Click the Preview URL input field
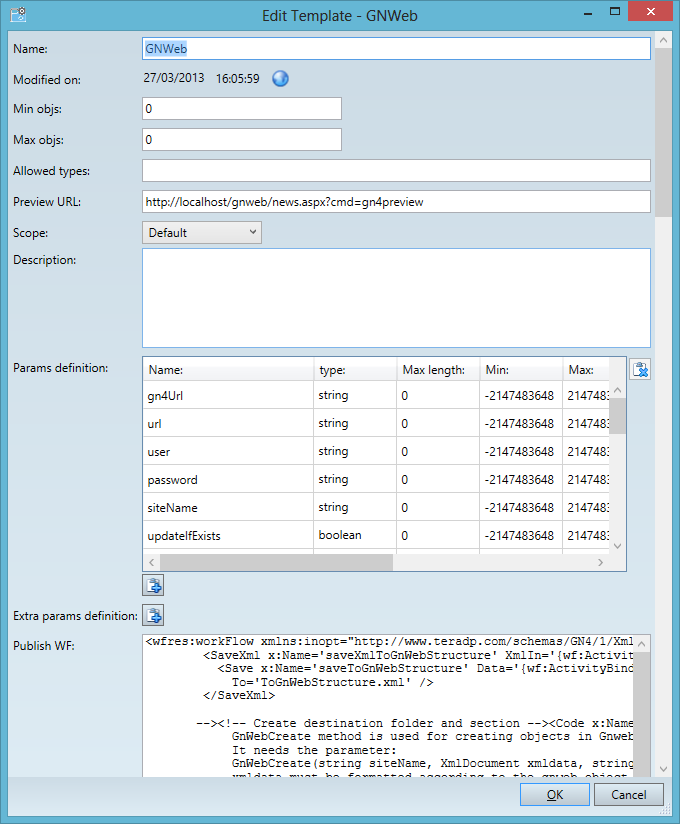 pos(396,202)
